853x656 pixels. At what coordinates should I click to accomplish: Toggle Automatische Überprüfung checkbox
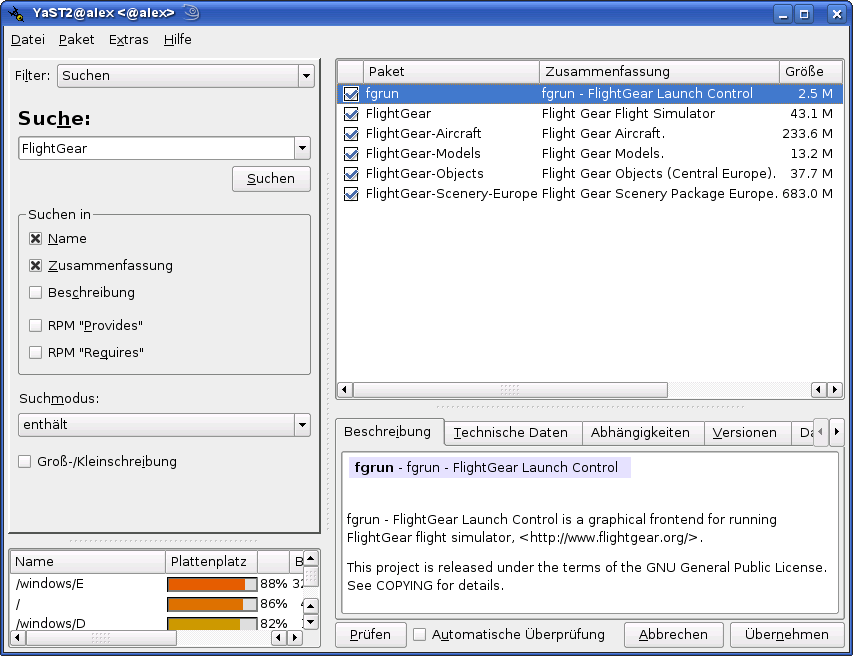[419, 634]
